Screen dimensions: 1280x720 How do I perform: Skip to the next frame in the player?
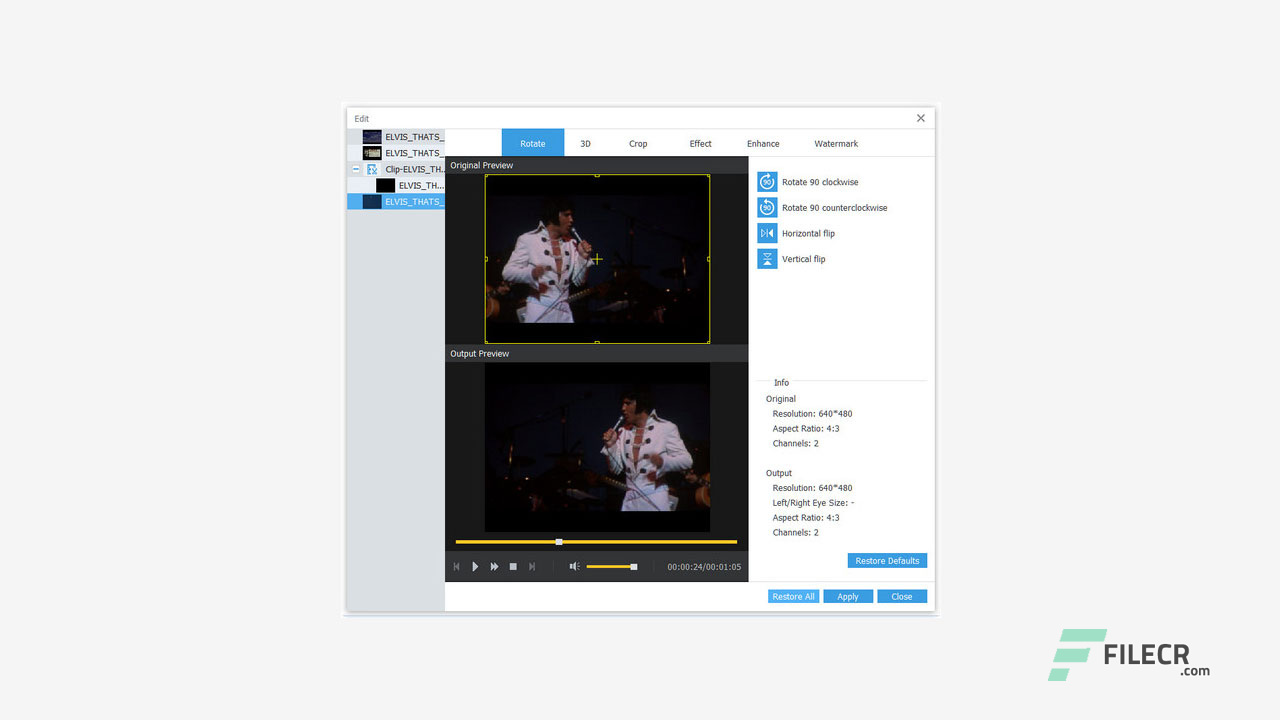(x=532, y=567)
